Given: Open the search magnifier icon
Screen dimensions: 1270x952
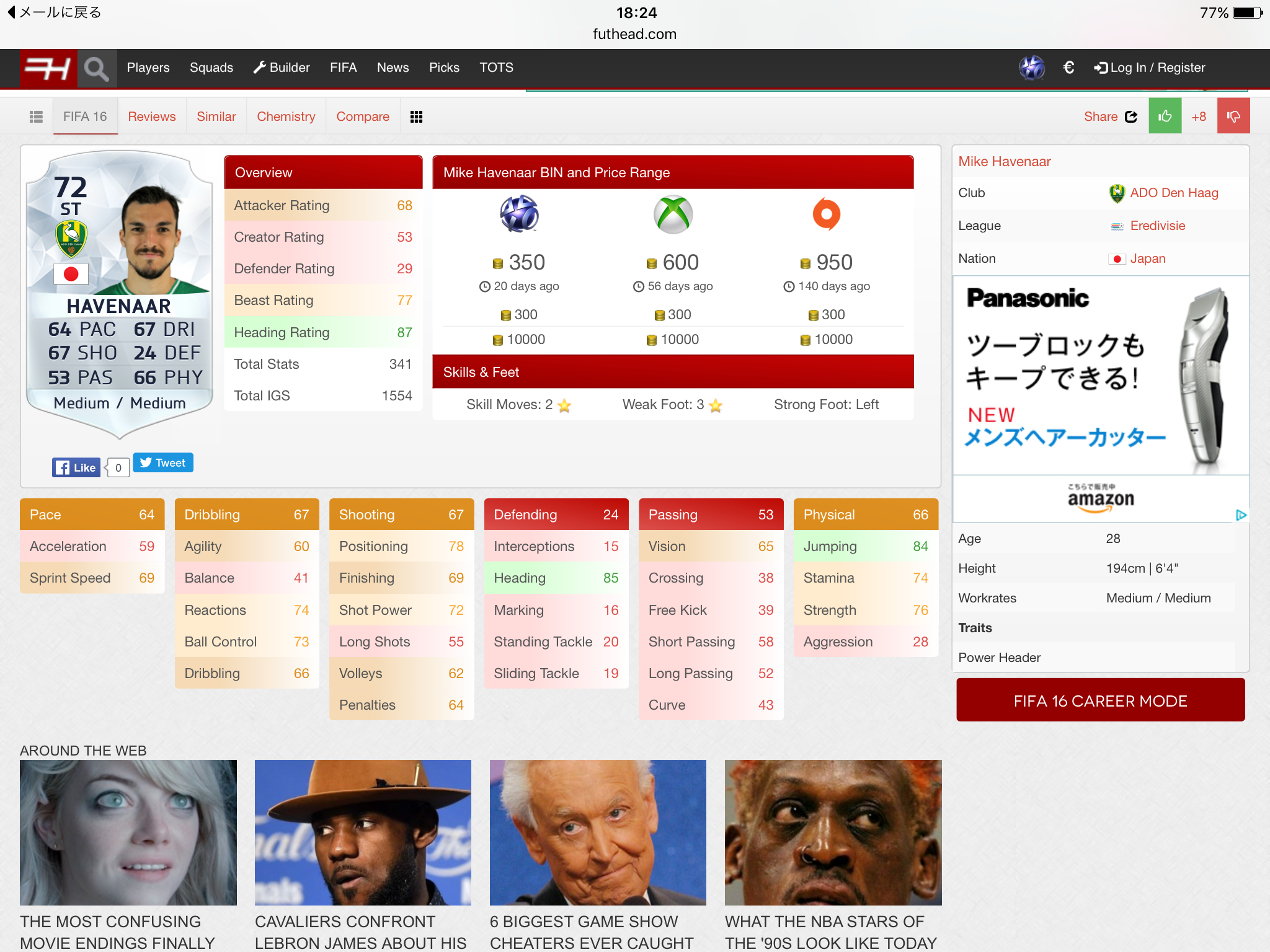Looking at the screenshot, I should click(96, 68).
